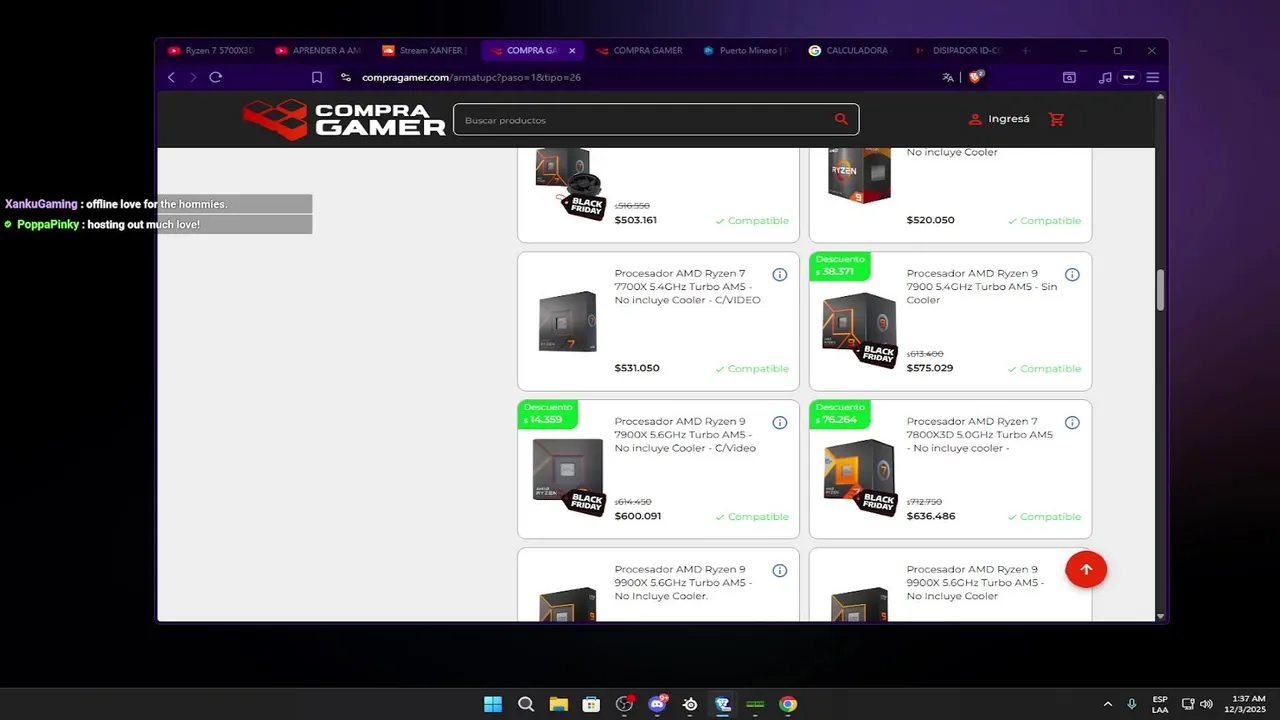Open the browser sidebar panel icon
The image size is (1280, 720).
1069,77
